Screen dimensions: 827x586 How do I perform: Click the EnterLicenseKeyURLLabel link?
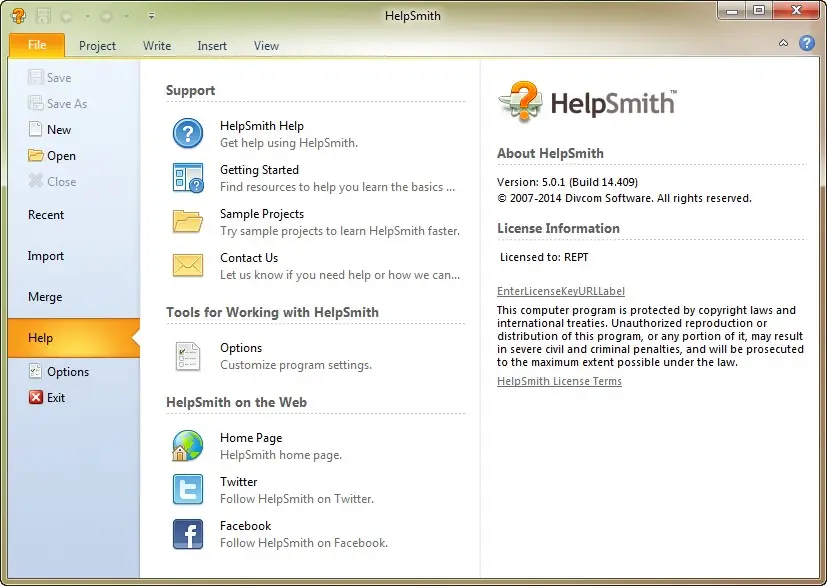pyautogui.click(x=561, y=291)
